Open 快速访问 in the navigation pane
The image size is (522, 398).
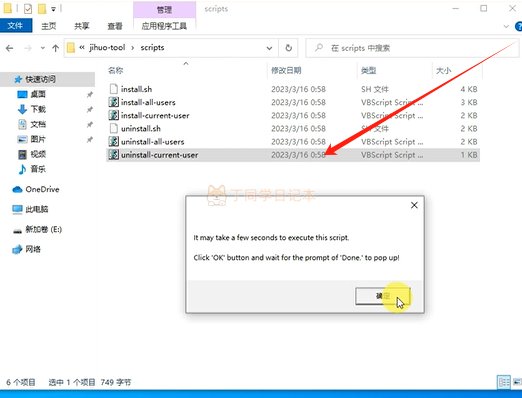tap(40, 79)
